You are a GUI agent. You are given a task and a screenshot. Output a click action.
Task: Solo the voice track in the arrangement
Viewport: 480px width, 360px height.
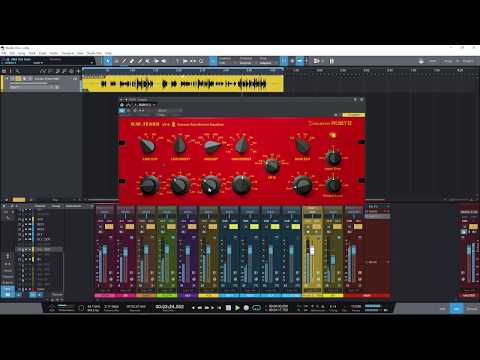click(19, 79)
